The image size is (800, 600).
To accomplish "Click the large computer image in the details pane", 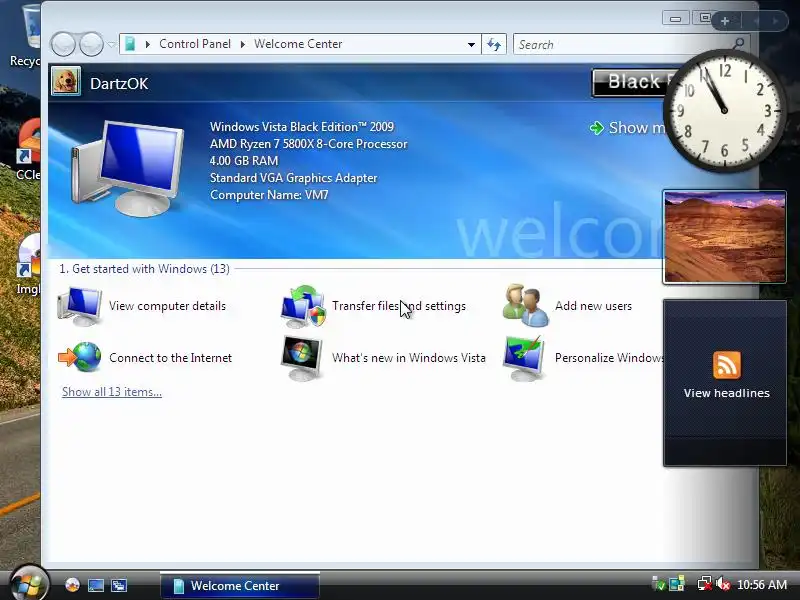I will tap(128, 168).
